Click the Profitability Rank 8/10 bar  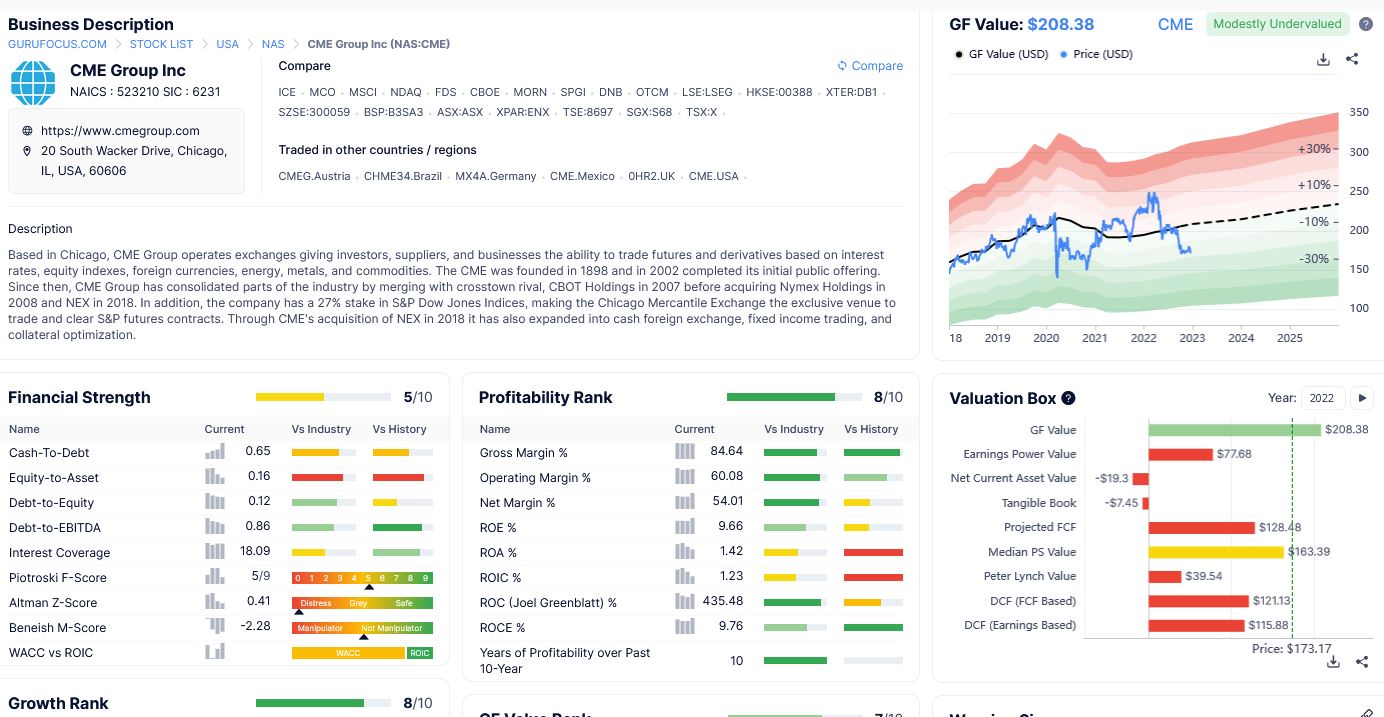tap(793, 397)
